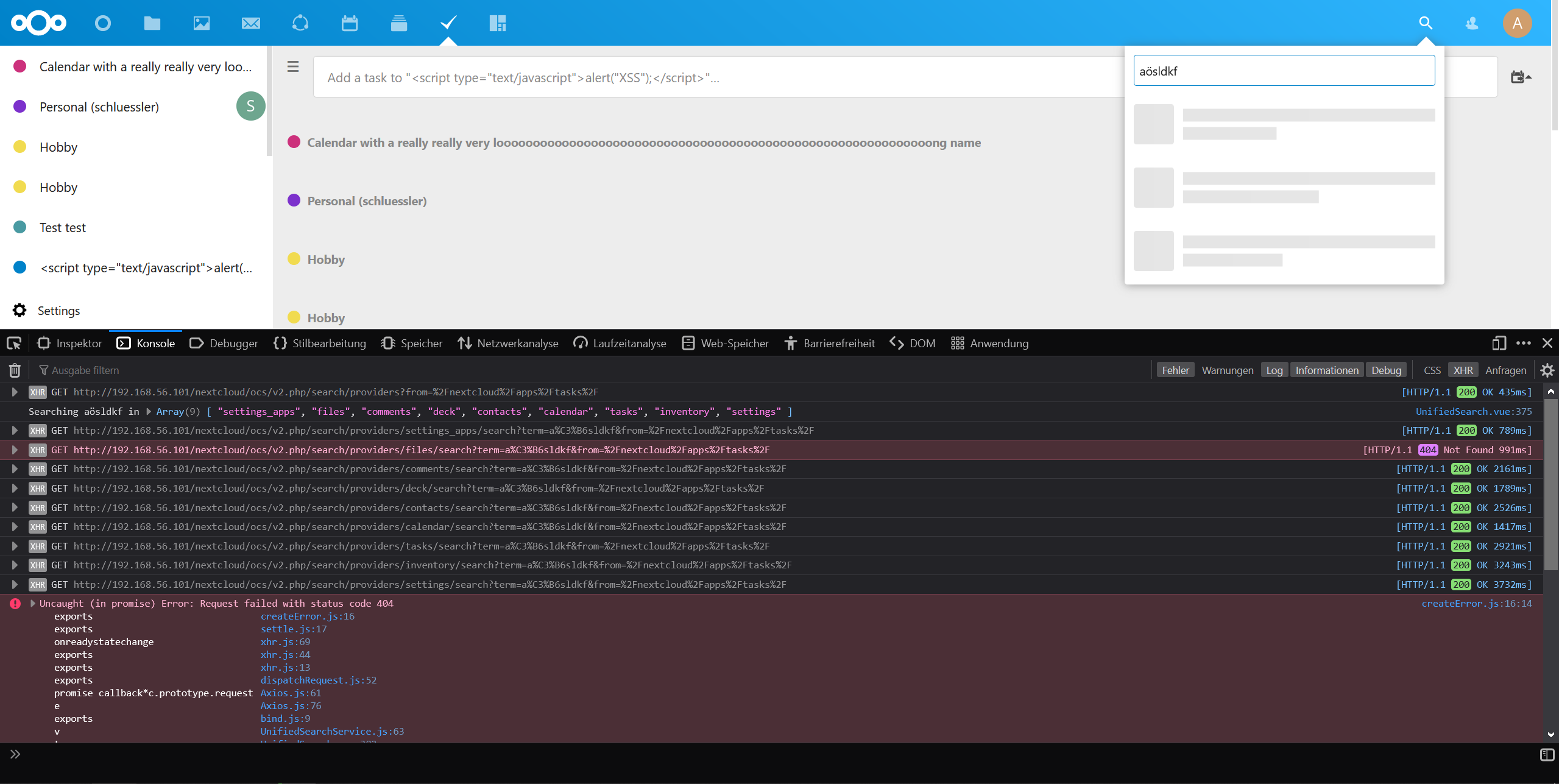1559x784 pixels.
Task: Expand the Array(9) in the console
Action: pos(148,411)
